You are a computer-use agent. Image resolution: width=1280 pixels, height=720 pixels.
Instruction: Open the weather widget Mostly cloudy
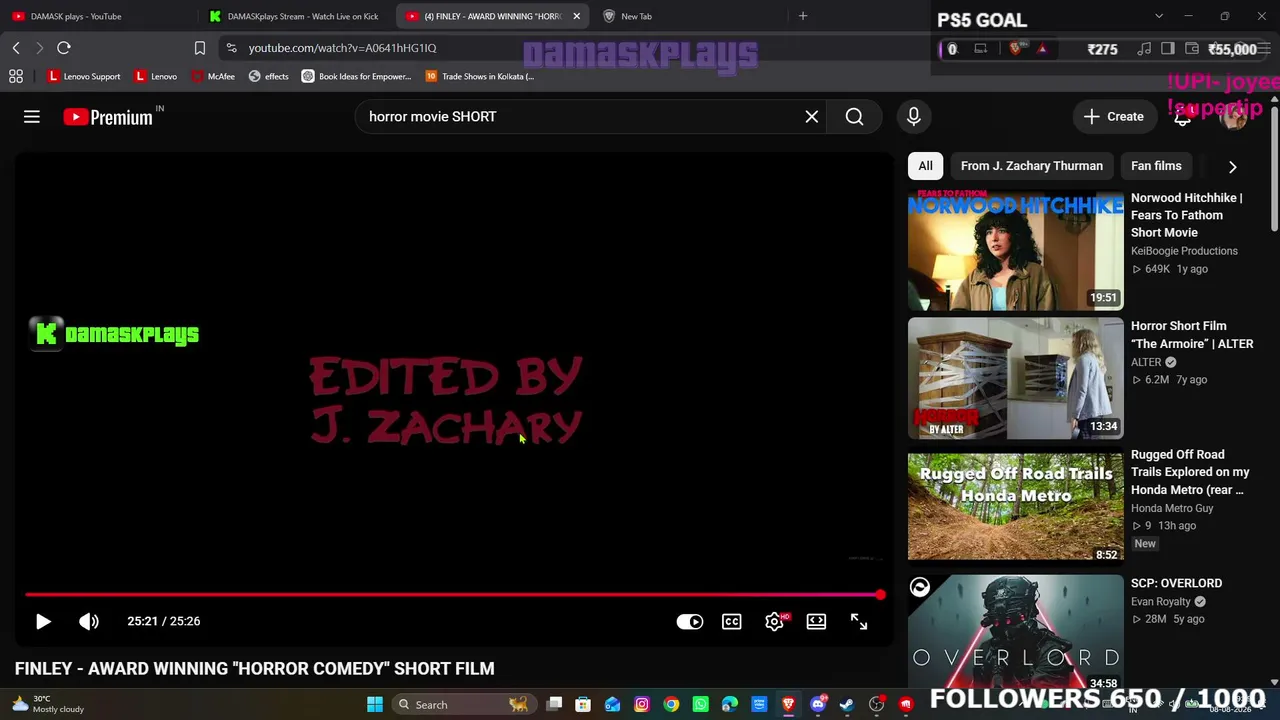(x=47, y=704)
